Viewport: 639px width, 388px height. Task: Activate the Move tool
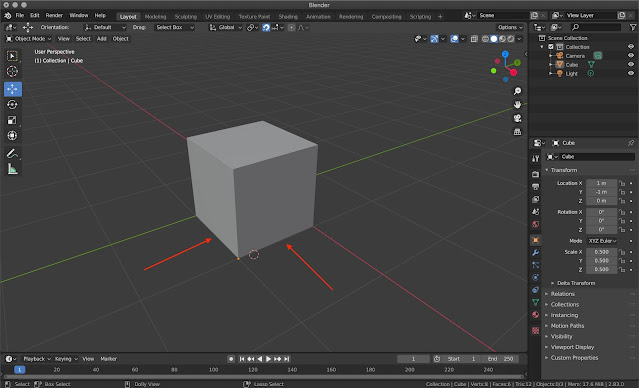coord(12,89)
